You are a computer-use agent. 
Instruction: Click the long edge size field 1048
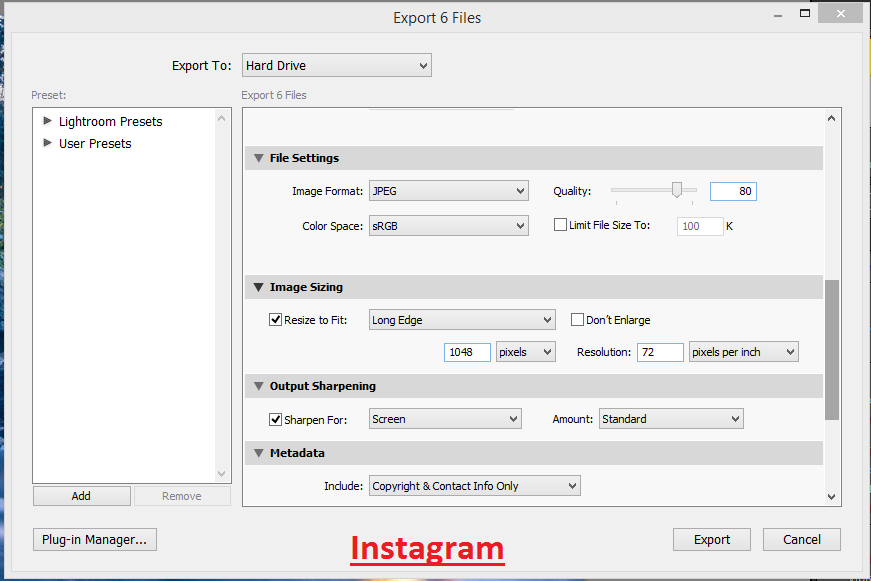click(x=467, y=352)
